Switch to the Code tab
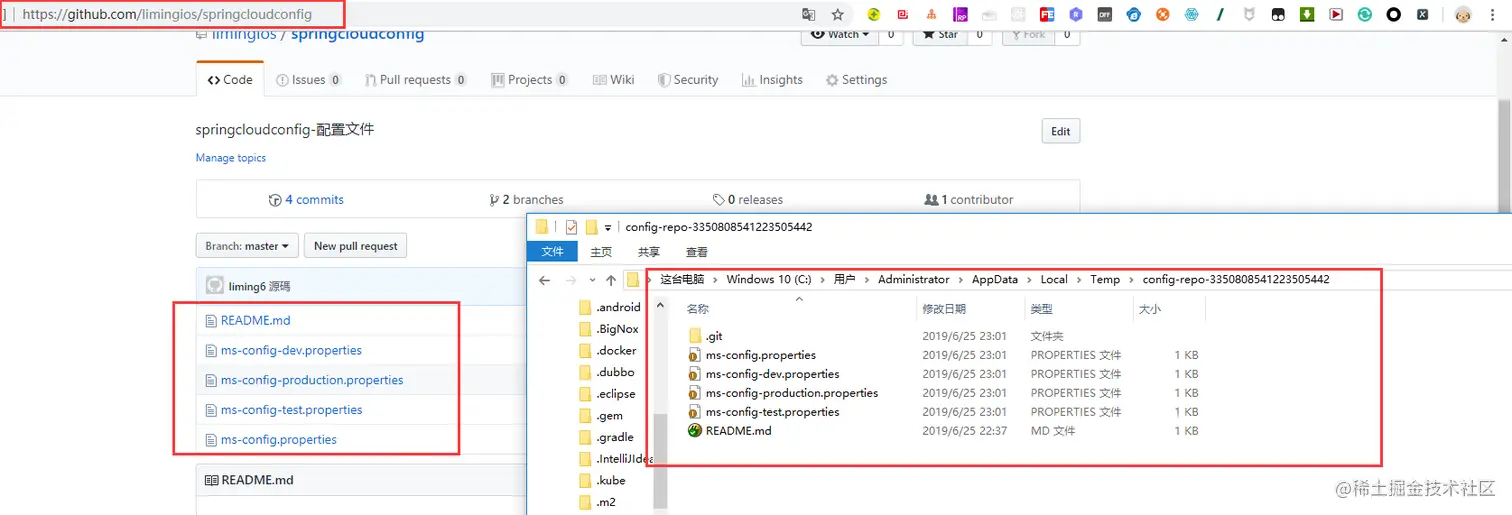This screenshot has width=1512, height=515. click(230, 80)
